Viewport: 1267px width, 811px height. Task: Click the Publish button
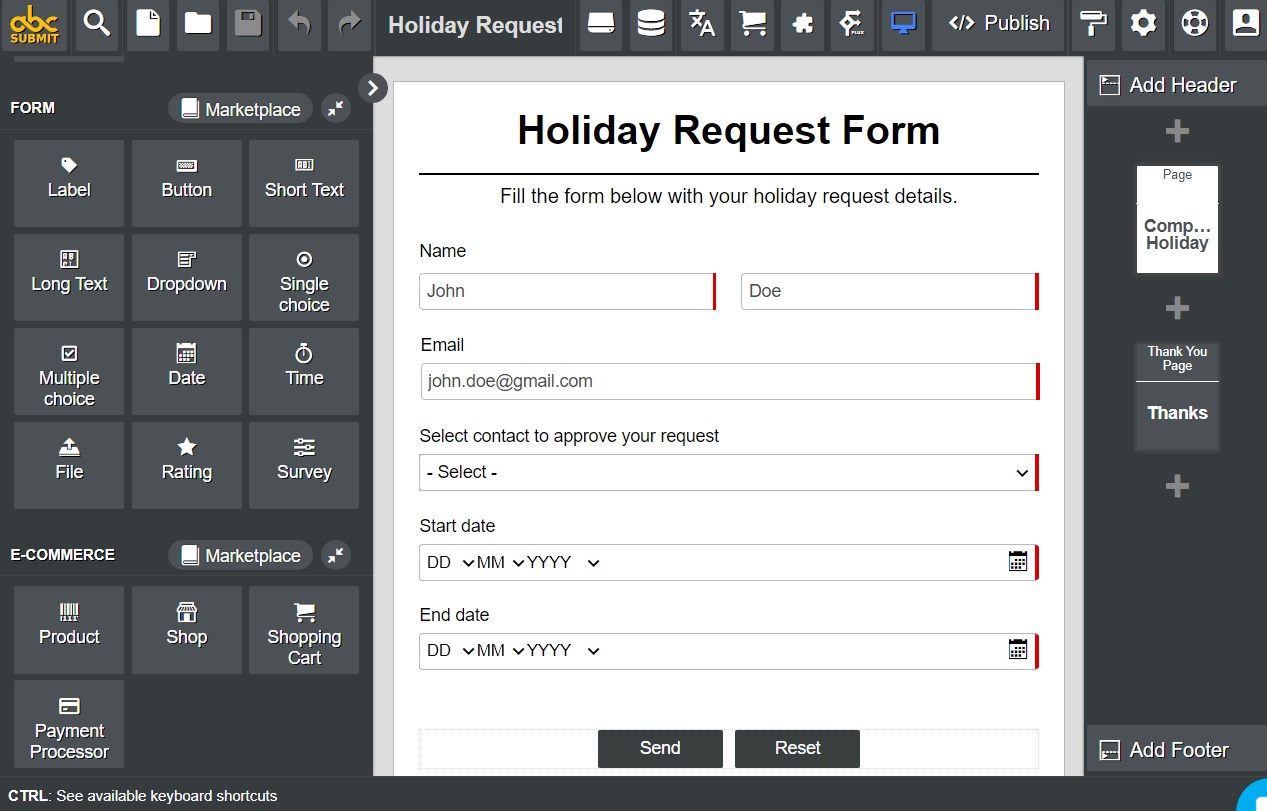click(x=998, y=24)
